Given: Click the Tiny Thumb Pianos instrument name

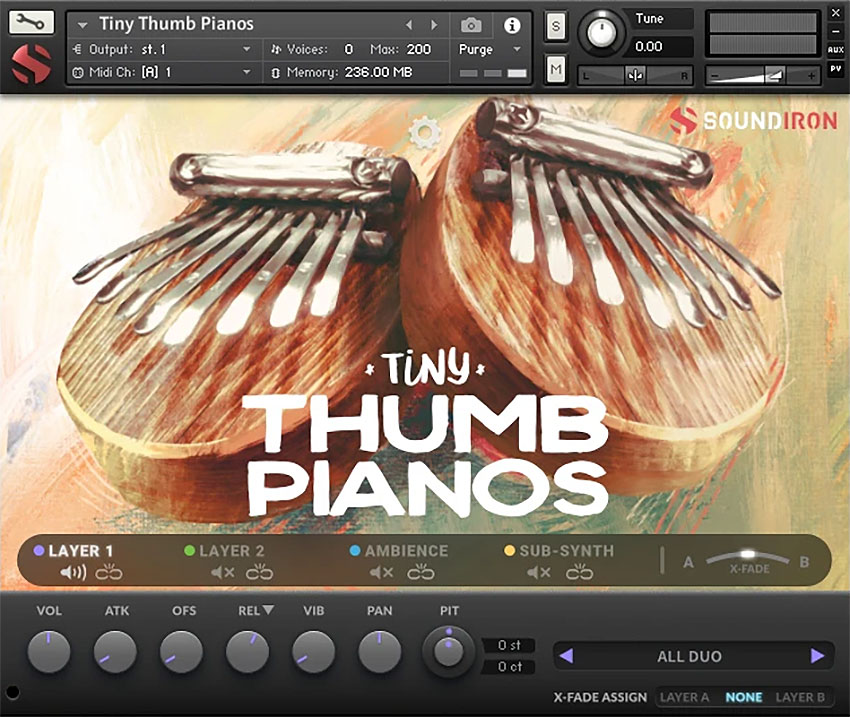Looking at the screenshot, I should (x=176, y=24).
